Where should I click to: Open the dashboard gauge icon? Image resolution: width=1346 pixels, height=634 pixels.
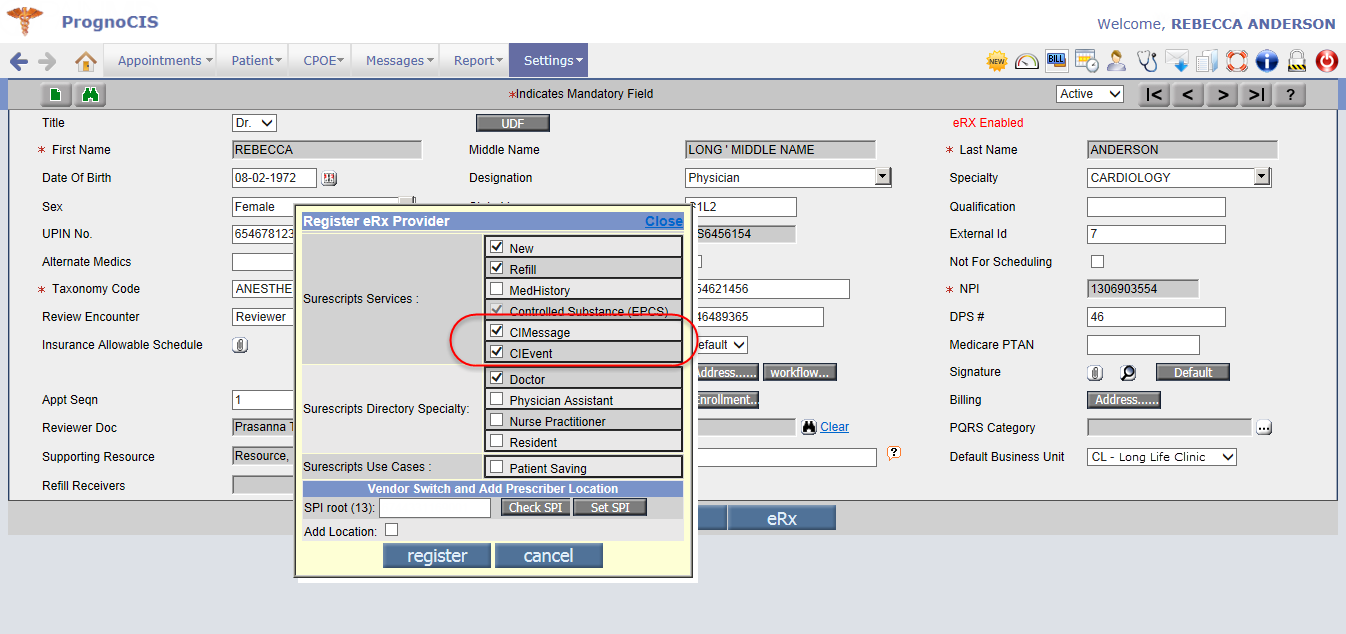(x=1027, y=61)
